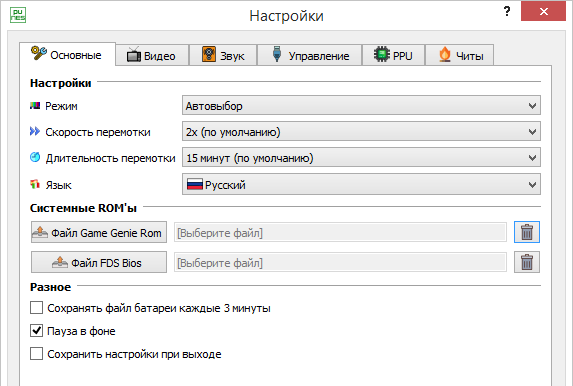Click the fast-forward arrows icon beside Скорость перемотки
Screen dimensions: 573x386
[x=35, y=131]
